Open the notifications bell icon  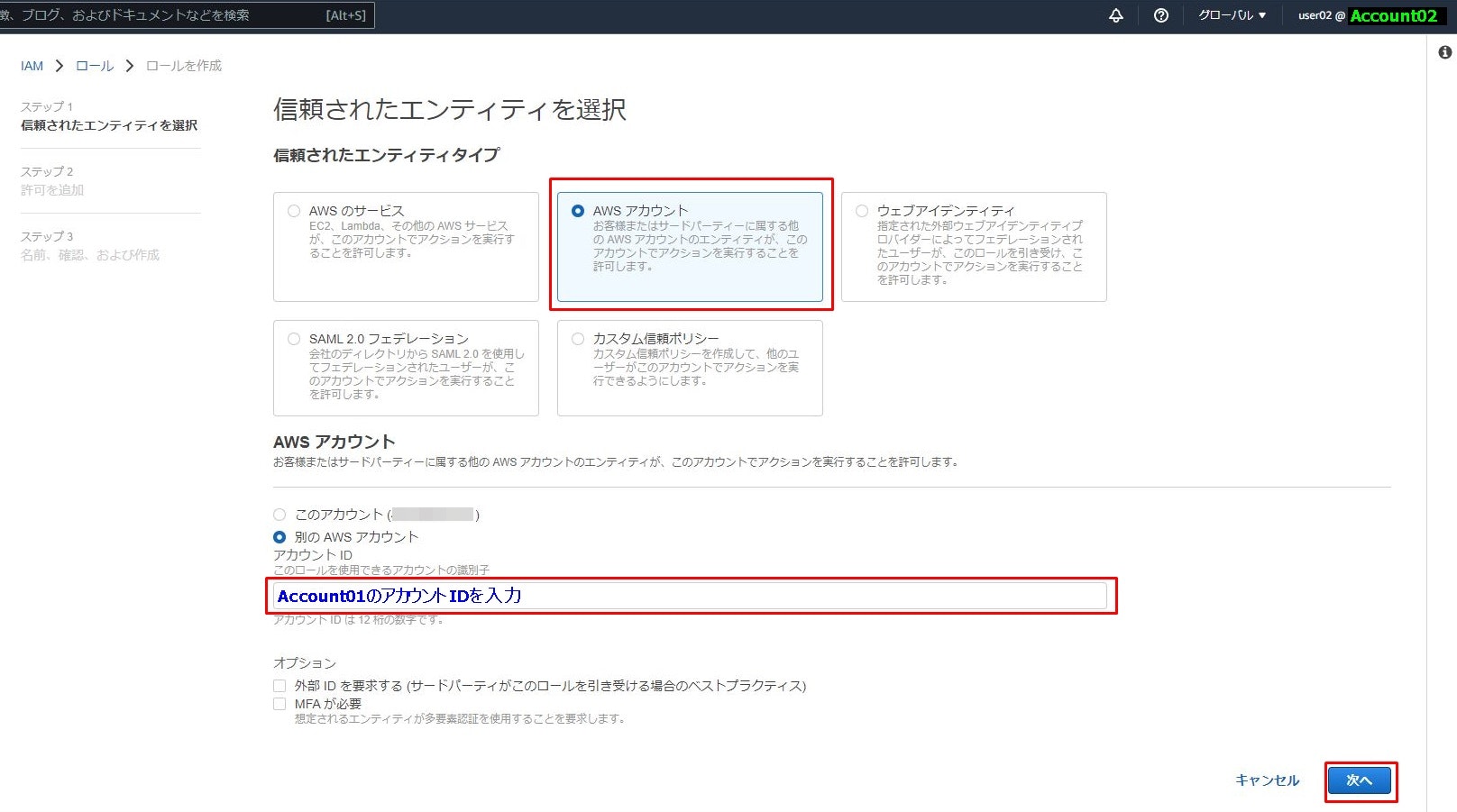[x=1116, y=15]
